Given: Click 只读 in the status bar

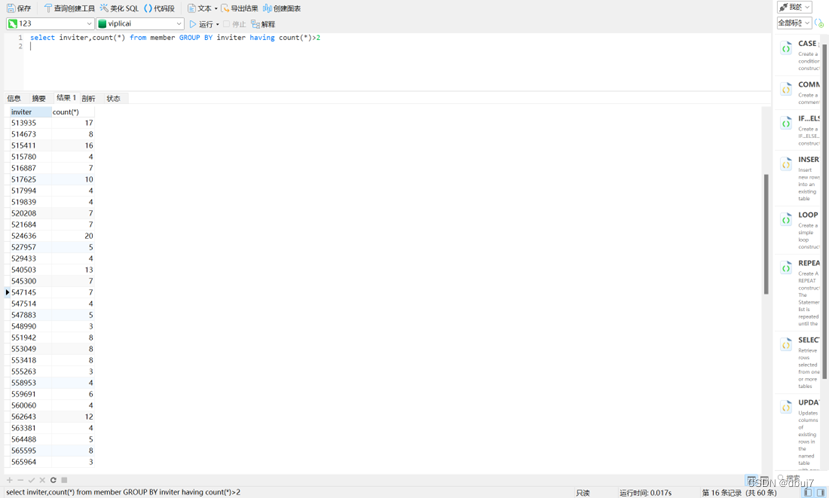Looking at the screenshot, I should tap(583, 493).
